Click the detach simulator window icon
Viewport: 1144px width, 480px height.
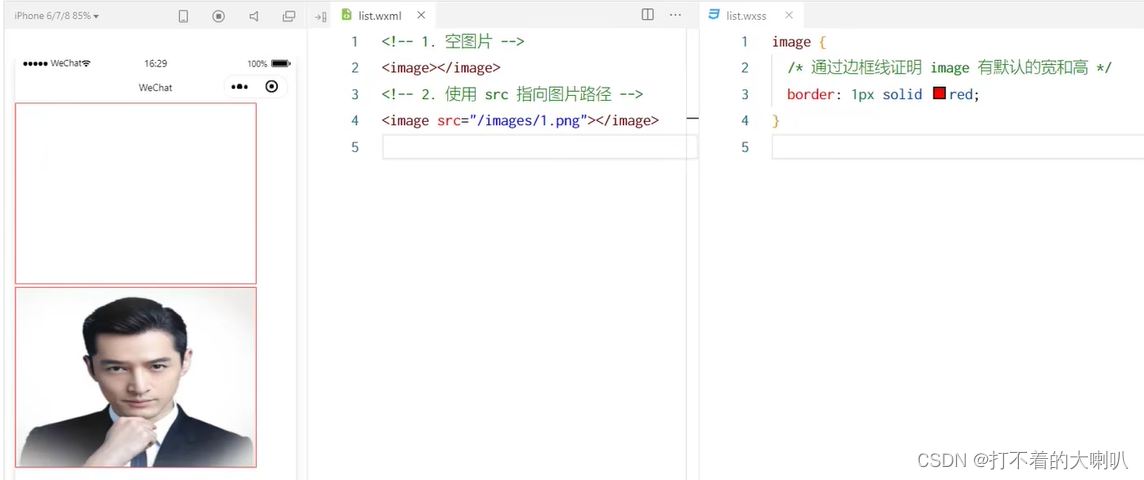pyautogui.click(x=289, y=16)
